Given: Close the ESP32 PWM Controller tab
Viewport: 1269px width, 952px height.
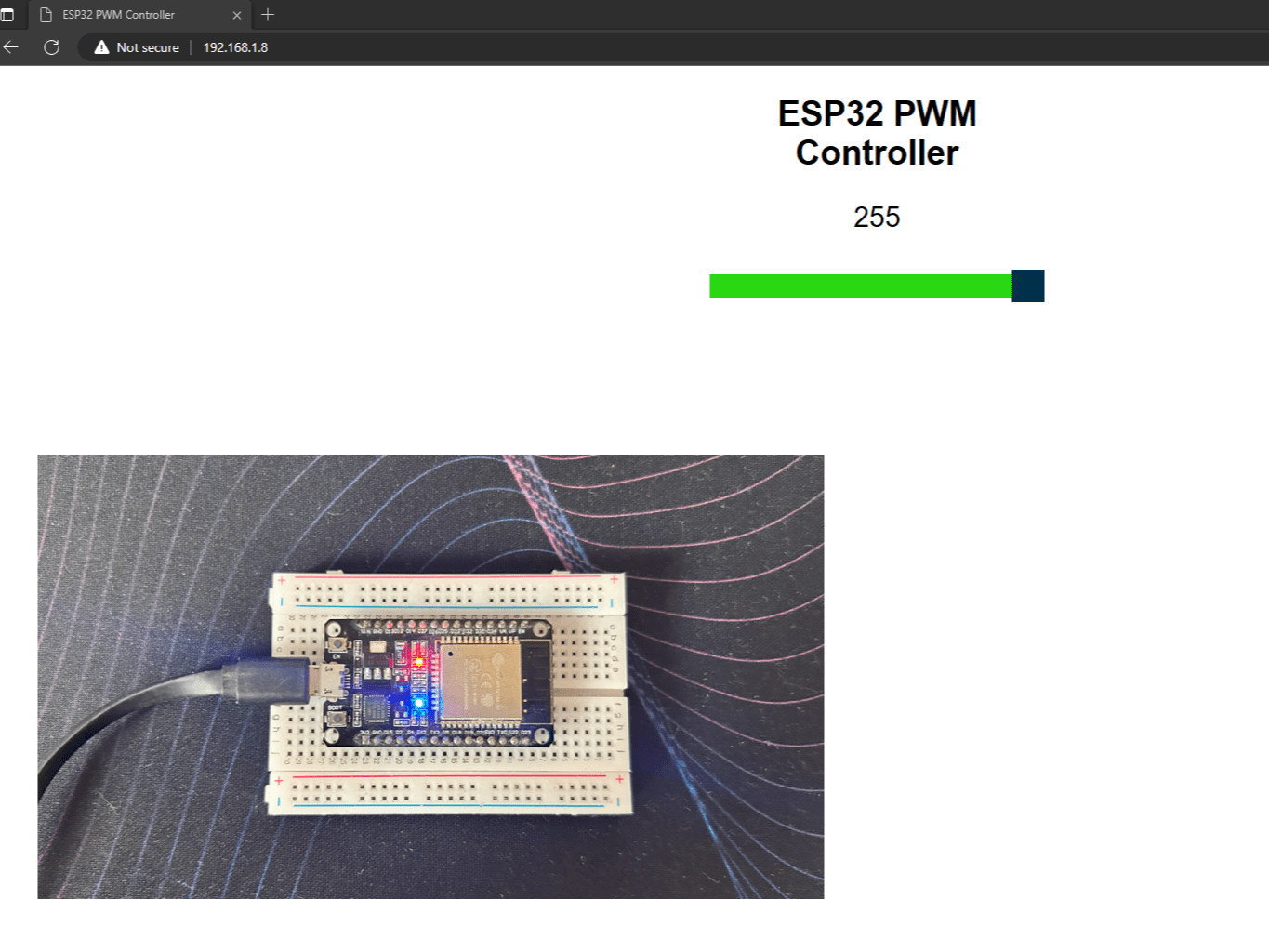Looking at the screenshot, I should [x=237, y=15].
